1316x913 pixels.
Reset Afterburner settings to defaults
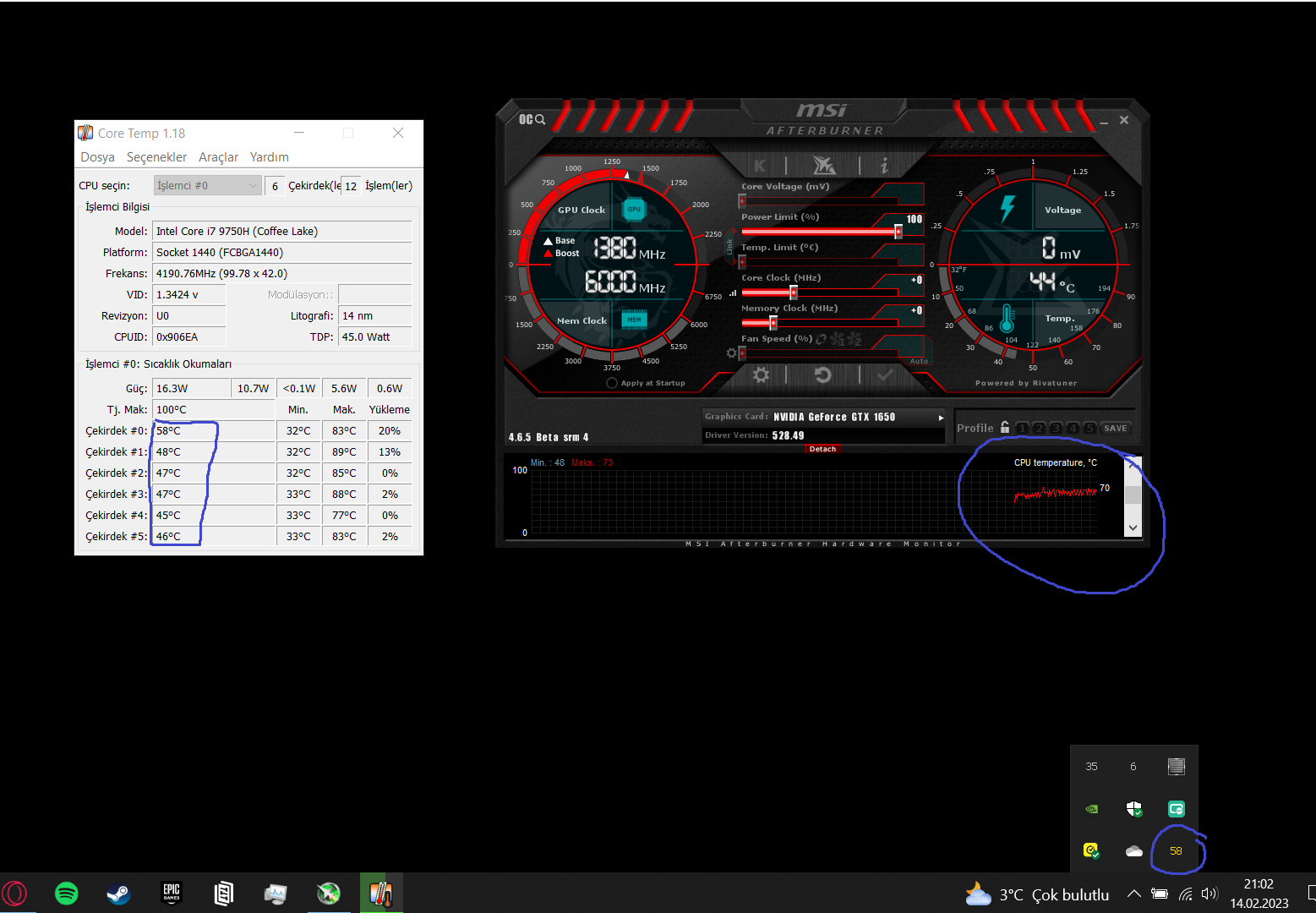tap(822, 374)
